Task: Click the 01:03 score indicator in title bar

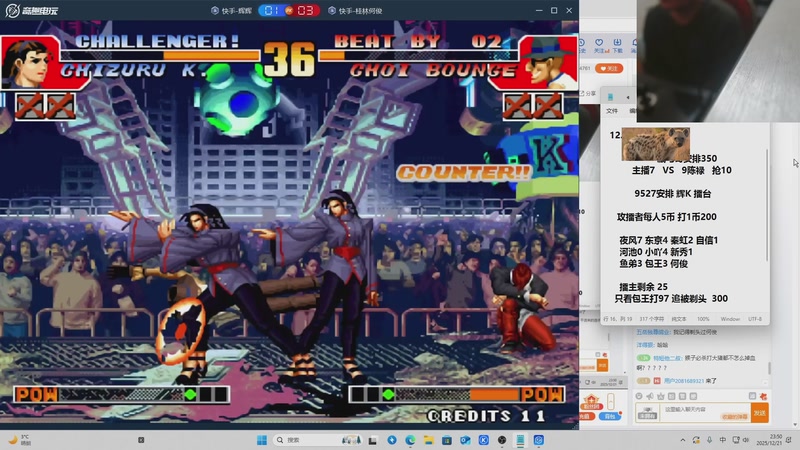Action: tap(289, 11)
